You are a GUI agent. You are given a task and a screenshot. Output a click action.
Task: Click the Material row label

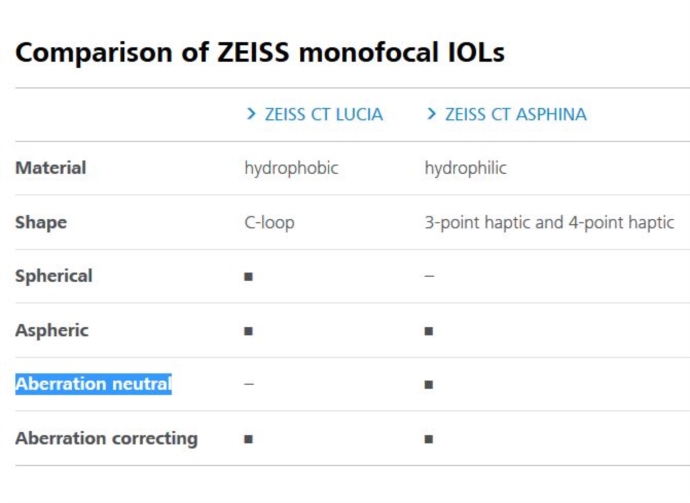coord(51,168)
